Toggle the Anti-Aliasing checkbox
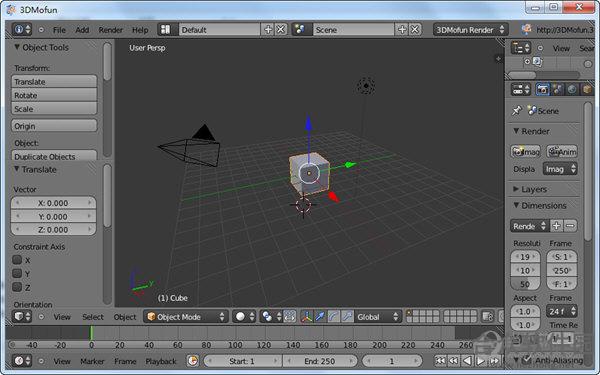 point(527,359)
